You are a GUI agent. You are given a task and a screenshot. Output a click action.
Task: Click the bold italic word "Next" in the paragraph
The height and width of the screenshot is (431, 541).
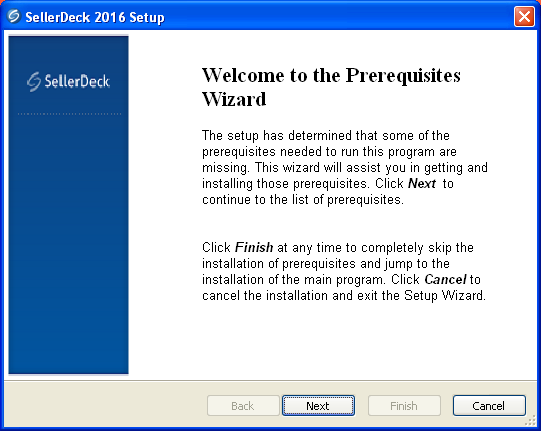click(x=422, y=184)
